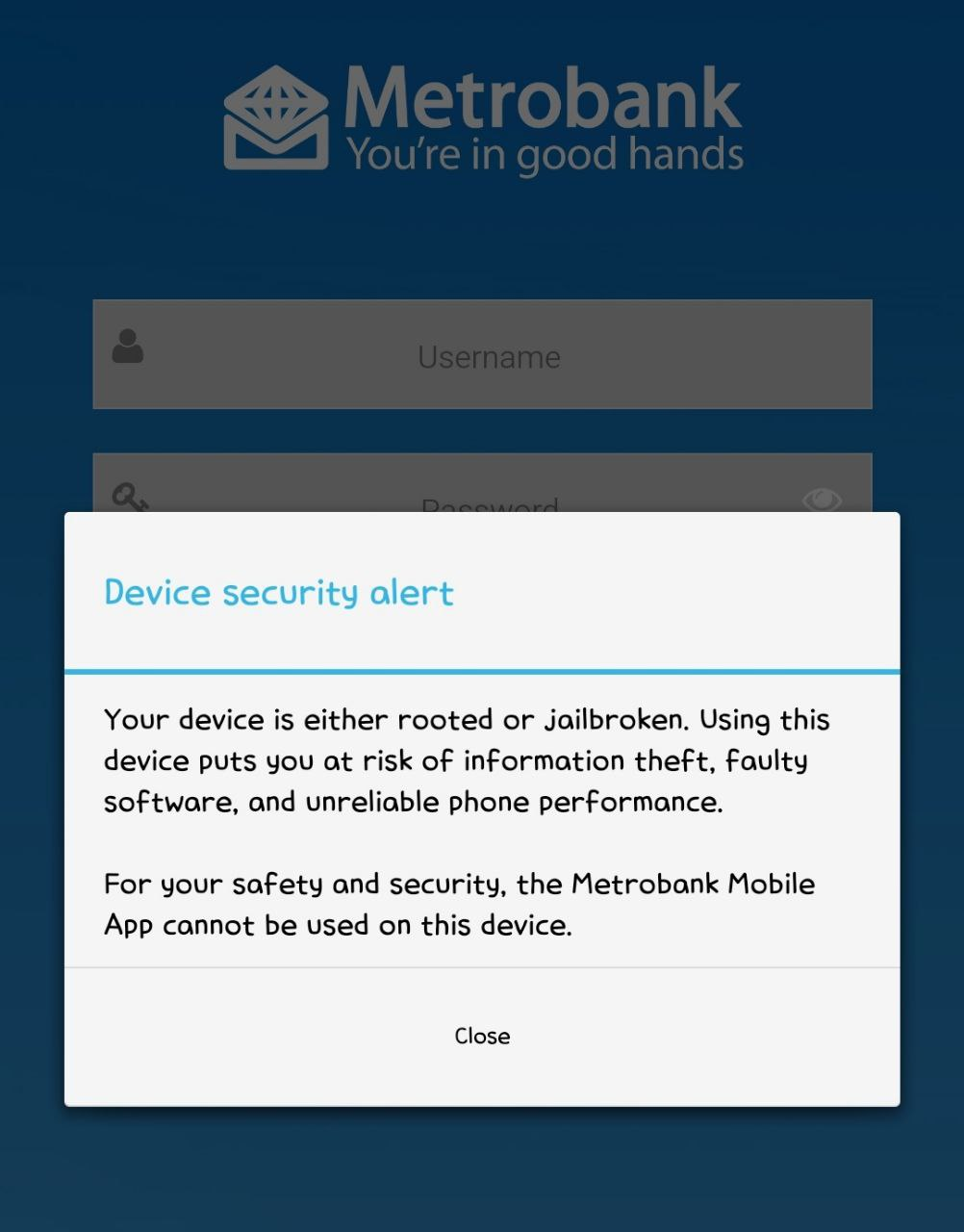The width and height of the screenshot is (964, 1232).
Task: Click the blue divider under alert title
Action: point(482,671)
